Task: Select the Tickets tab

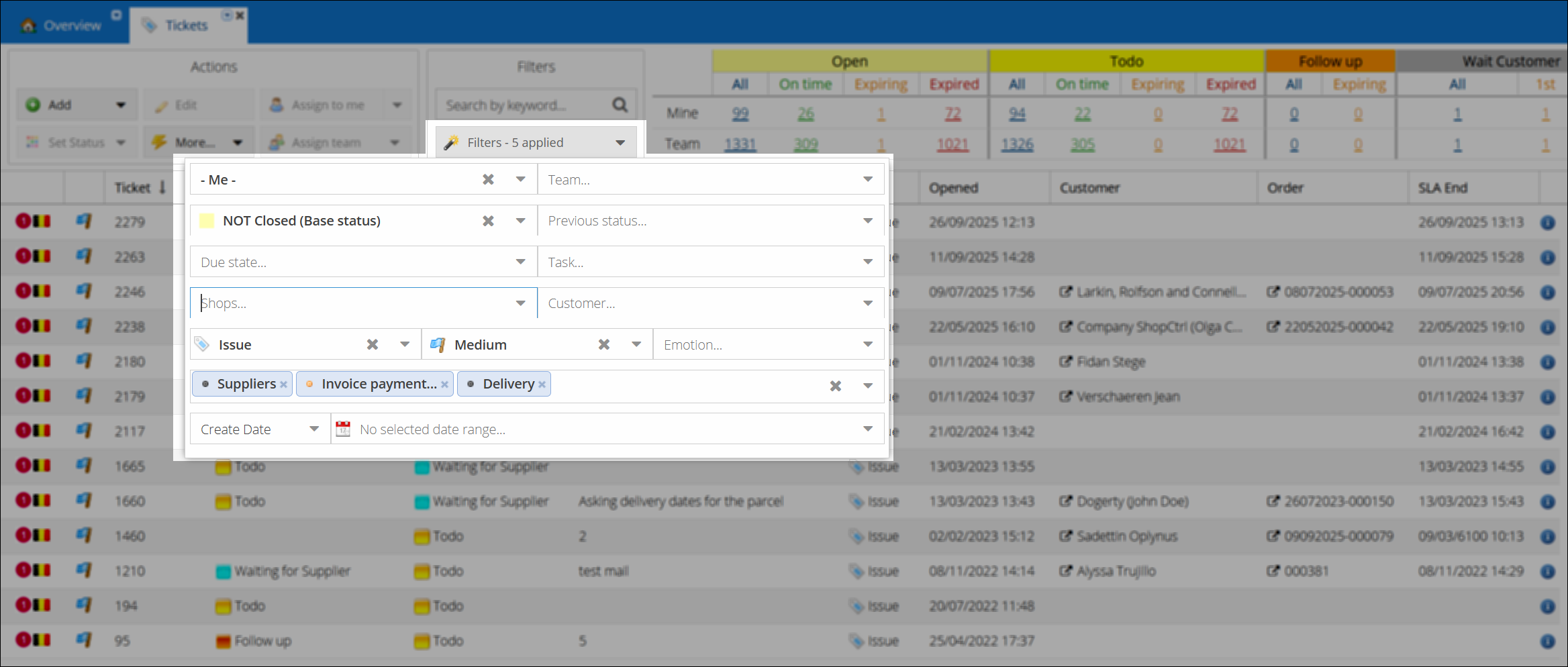Action: point(186,25)
